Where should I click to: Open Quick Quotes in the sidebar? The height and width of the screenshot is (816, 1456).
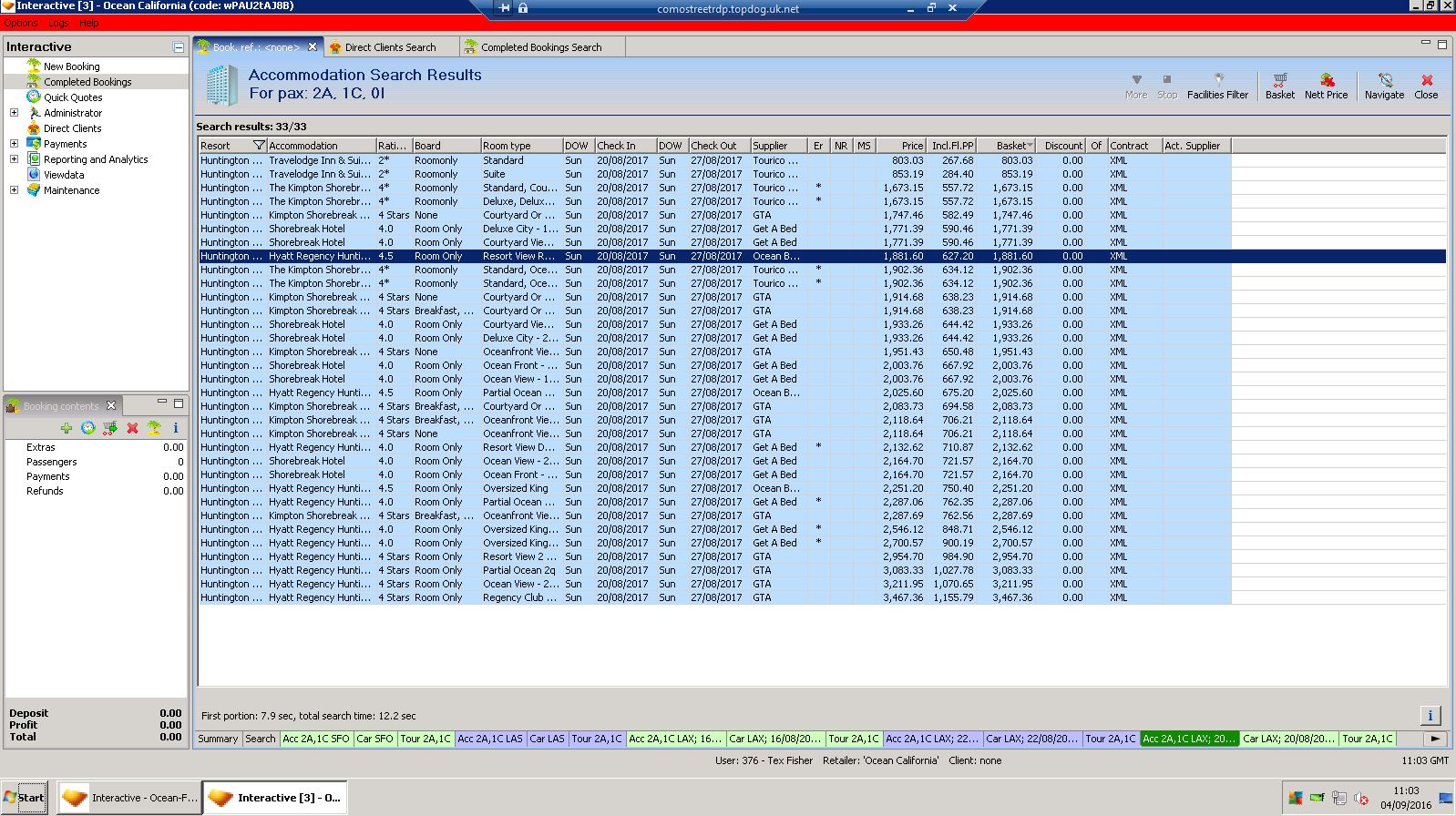73,97
